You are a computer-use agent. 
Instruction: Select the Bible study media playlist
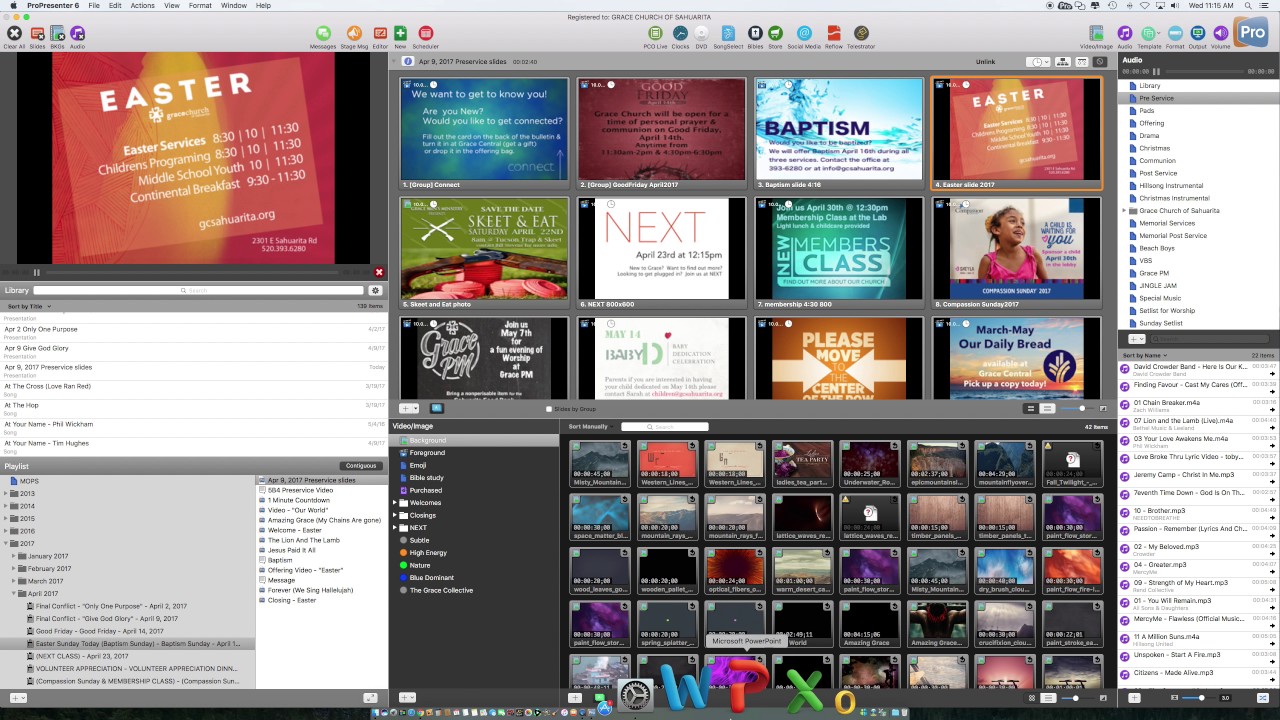(426, 478)
